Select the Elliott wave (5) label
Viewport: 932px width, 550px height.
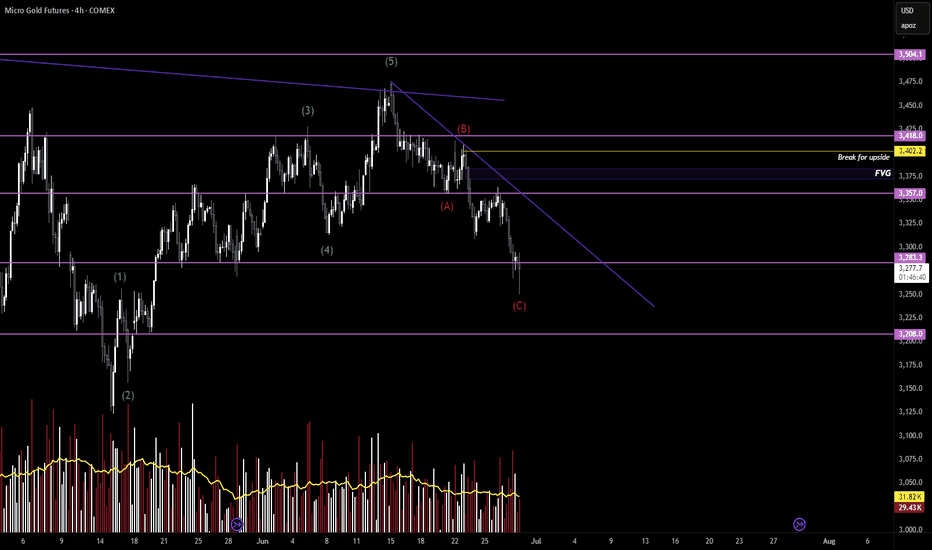(x=391, y=61)
